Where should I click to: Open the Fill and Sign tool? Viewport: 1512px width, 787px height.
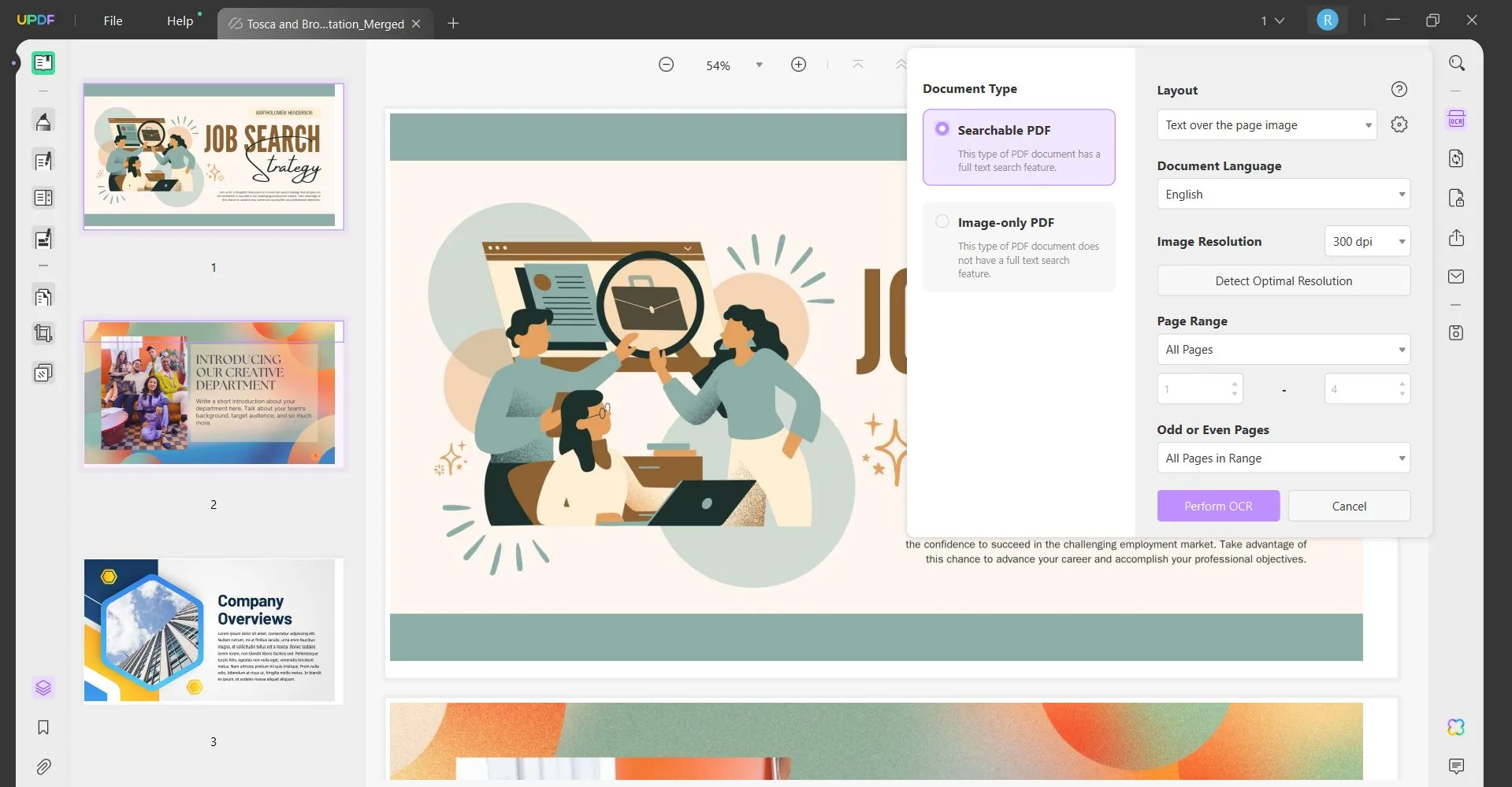tap(43, 238)
